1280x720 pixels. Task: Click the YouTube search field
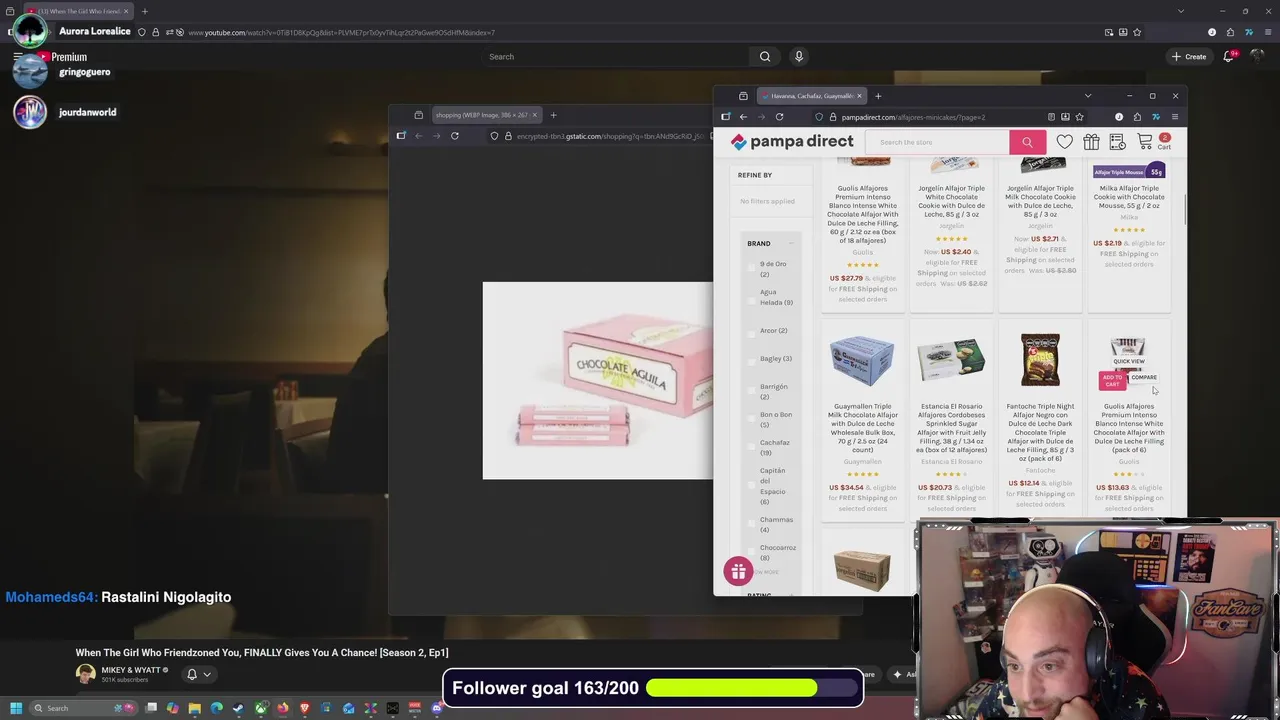point(615,57)
